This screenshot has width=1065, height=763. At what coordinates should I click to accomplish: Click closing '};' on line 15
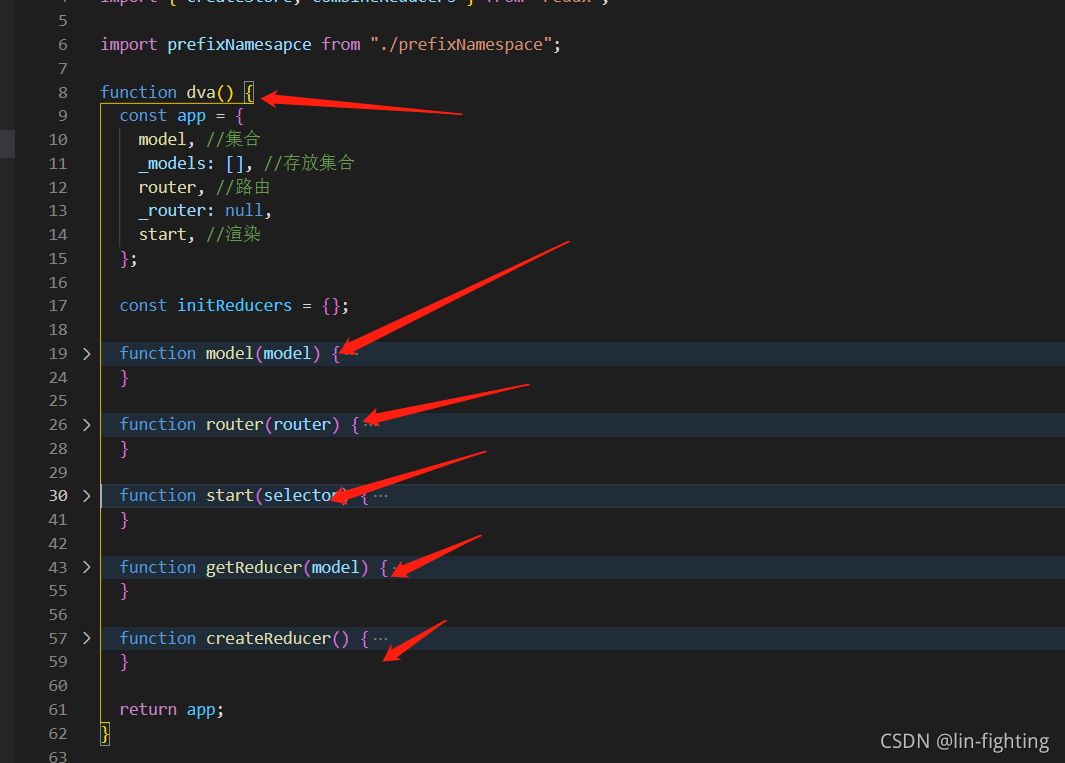(129, 259)
